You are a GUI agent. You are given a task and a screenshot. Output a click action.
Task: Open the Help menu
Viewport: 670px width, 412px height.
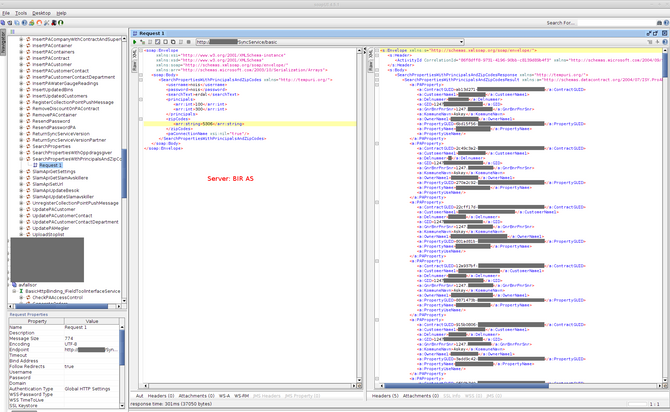tap(62, 13)
